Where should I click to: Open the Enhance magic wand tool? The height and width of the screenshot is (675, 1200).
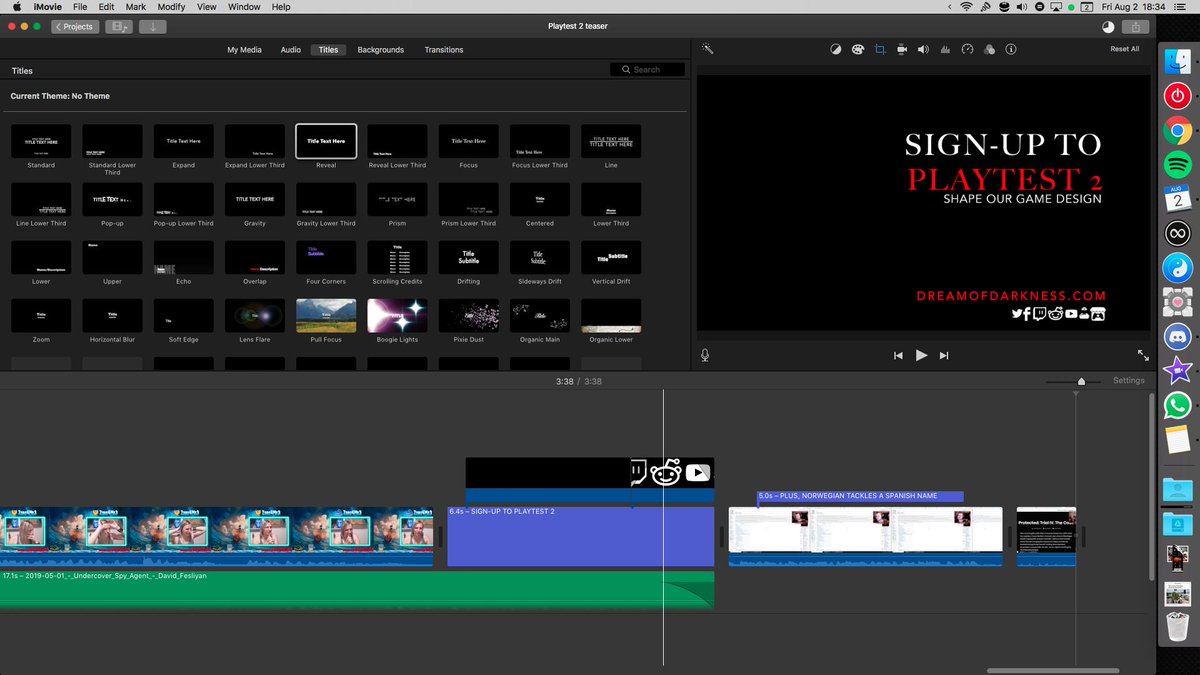click(707, 49)
